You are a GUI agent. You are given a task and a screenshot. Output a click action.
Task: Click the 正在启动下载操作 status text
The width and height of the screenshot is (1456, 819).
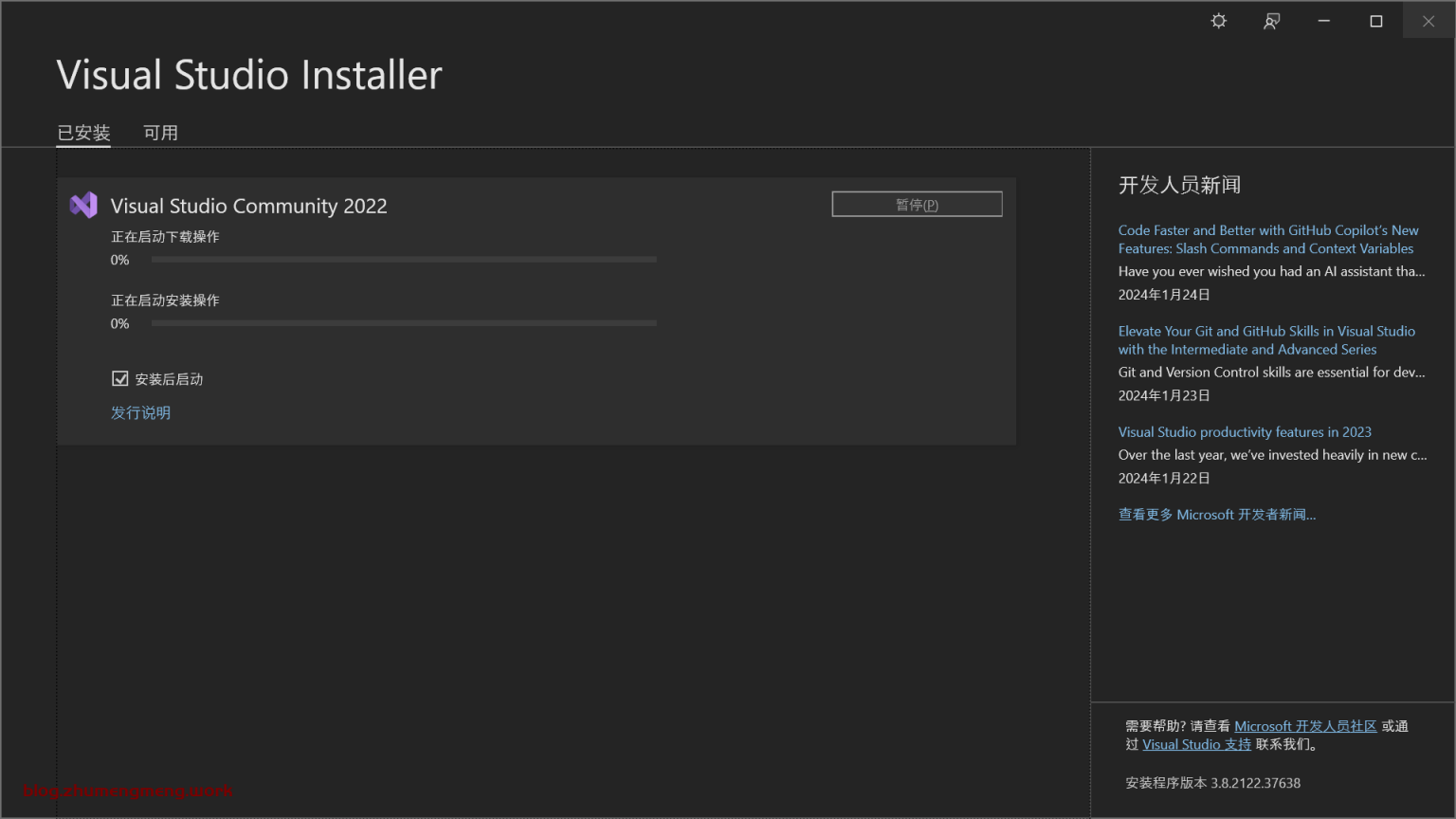click(x=165, y=236)
